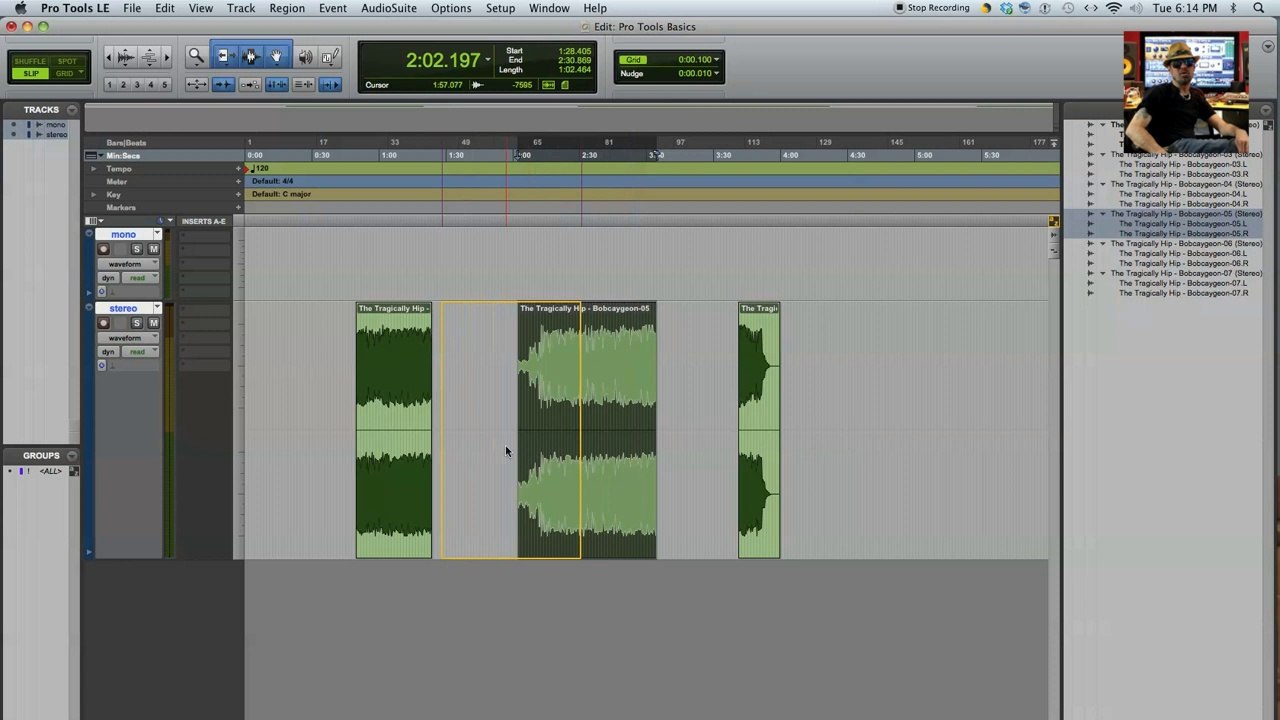
Task: Open stereo track waveform view selector
Action: (x=128, y=338)
